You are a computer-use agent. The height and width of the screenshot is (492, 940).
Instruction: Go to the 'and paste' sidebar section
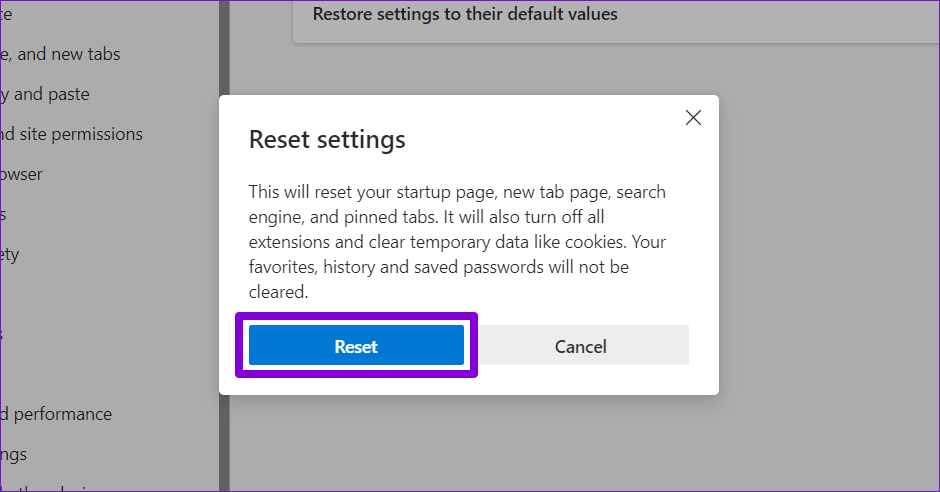click(45, 94)
